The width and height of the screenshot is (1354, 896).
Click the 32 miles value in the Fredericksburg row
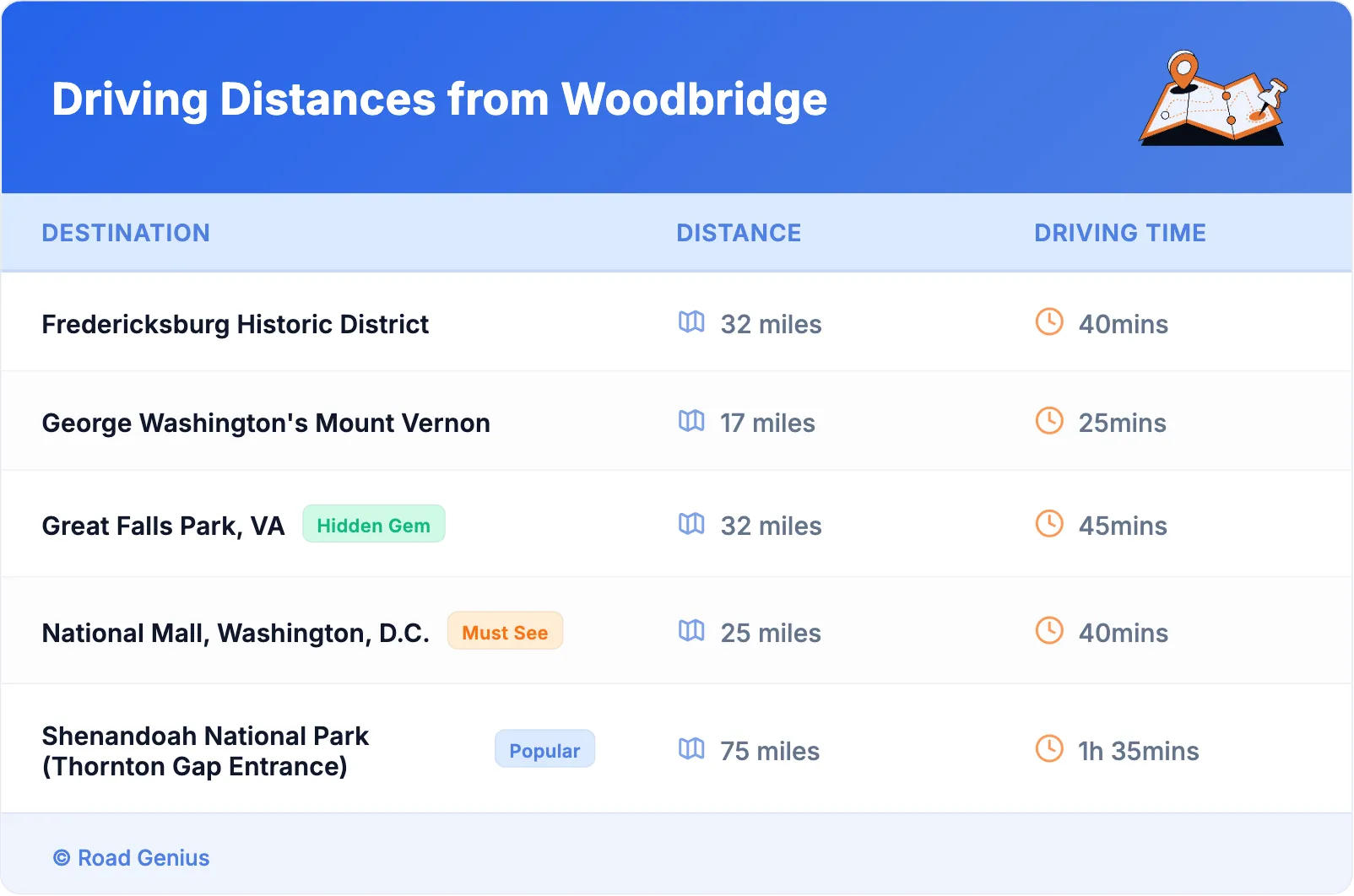pyautogui.click(x=771, y=325)
